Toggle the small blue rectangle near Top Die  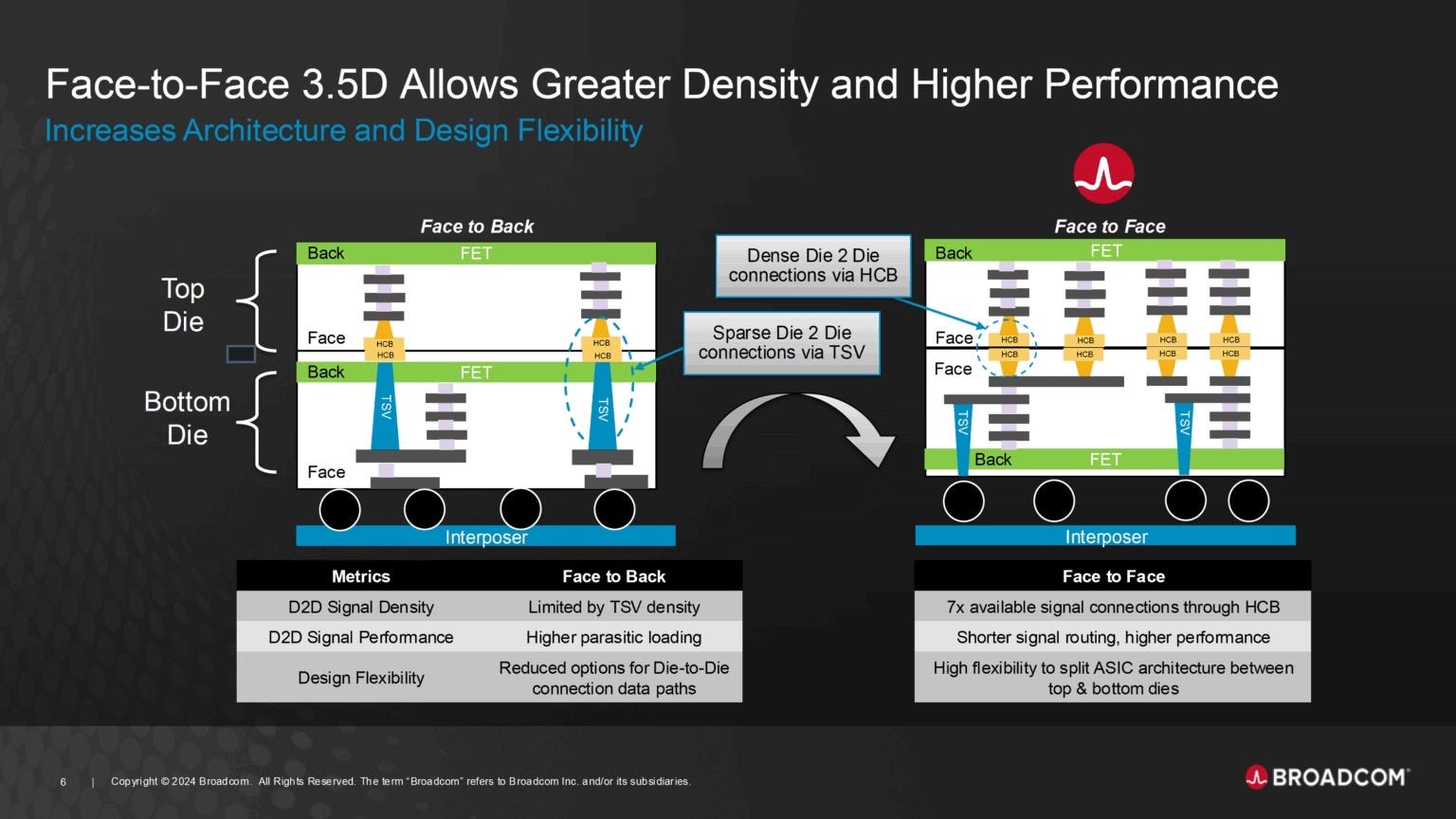[x=243, y=353]
